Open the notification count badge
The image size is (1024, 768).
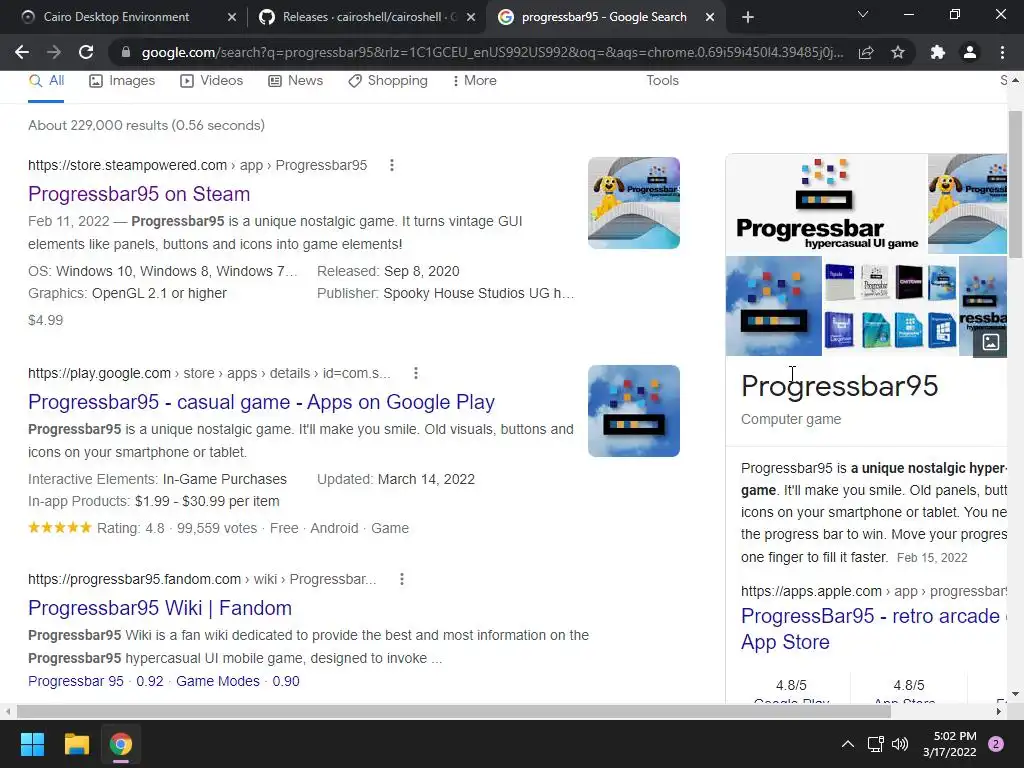[996, 744]
